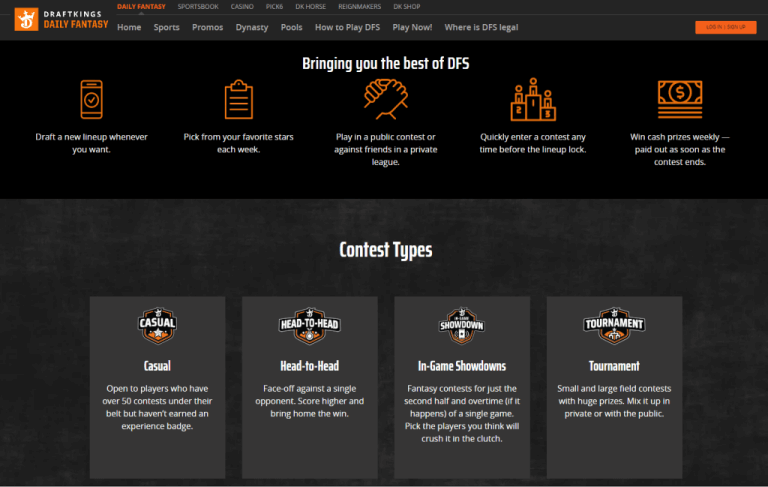
Task: Open the Pick6 tab
Action: point(274,6)
